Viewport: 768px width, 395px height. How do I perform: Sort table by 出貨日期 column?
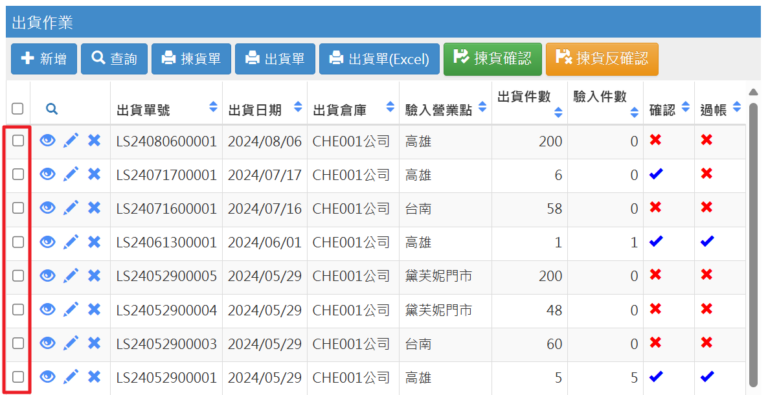click(298, 106)
